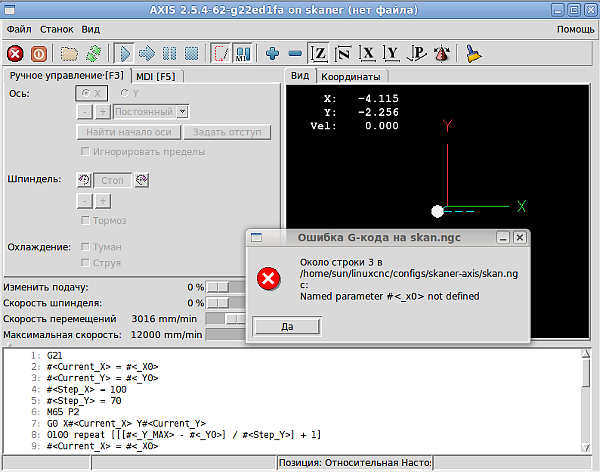Pause program execution with pause icon
The width and height of the screenshot is (600, 472).
(169, 54)
